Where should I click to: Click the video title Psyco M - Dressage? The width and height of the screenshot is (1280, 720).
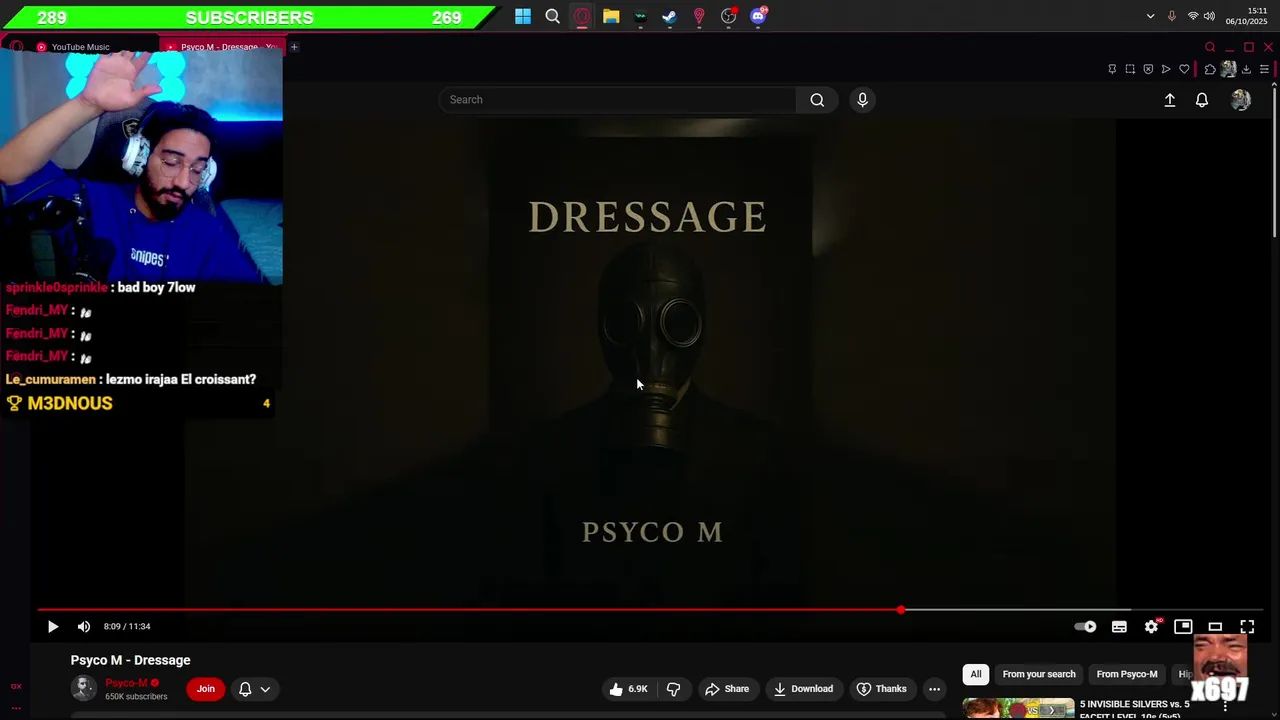(130, 660)
